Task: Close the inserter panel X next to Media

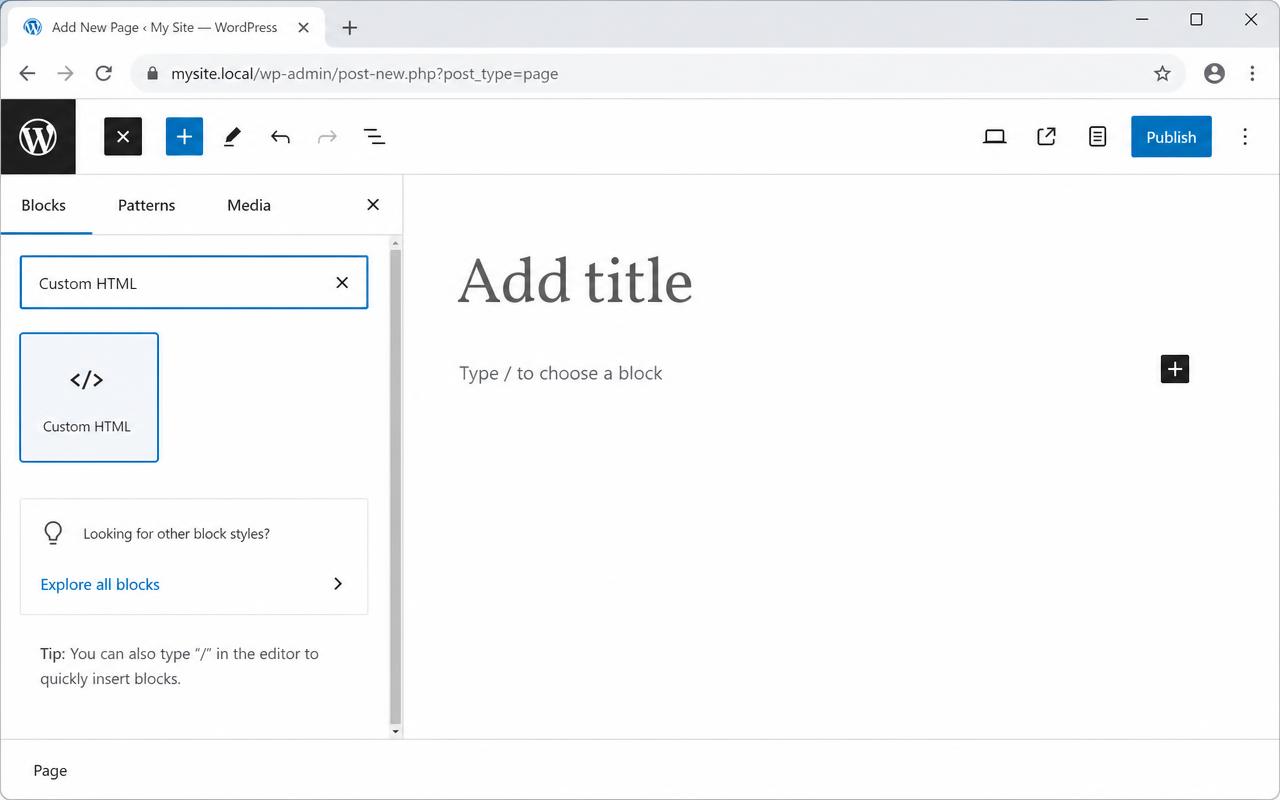Action: (373, 205)
